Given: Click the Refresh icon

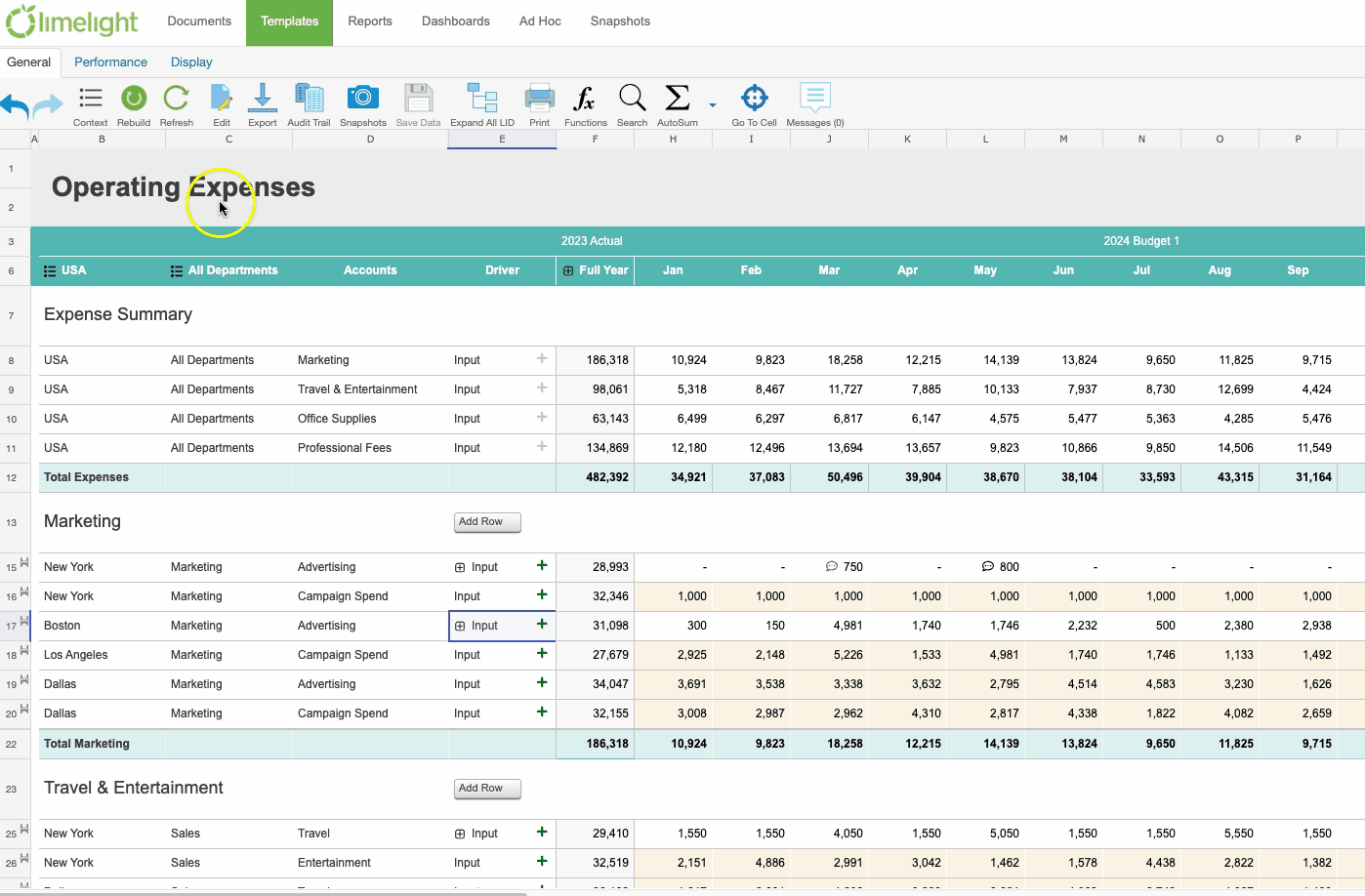Looking at the screenshot, I should (x=176, y=99).
